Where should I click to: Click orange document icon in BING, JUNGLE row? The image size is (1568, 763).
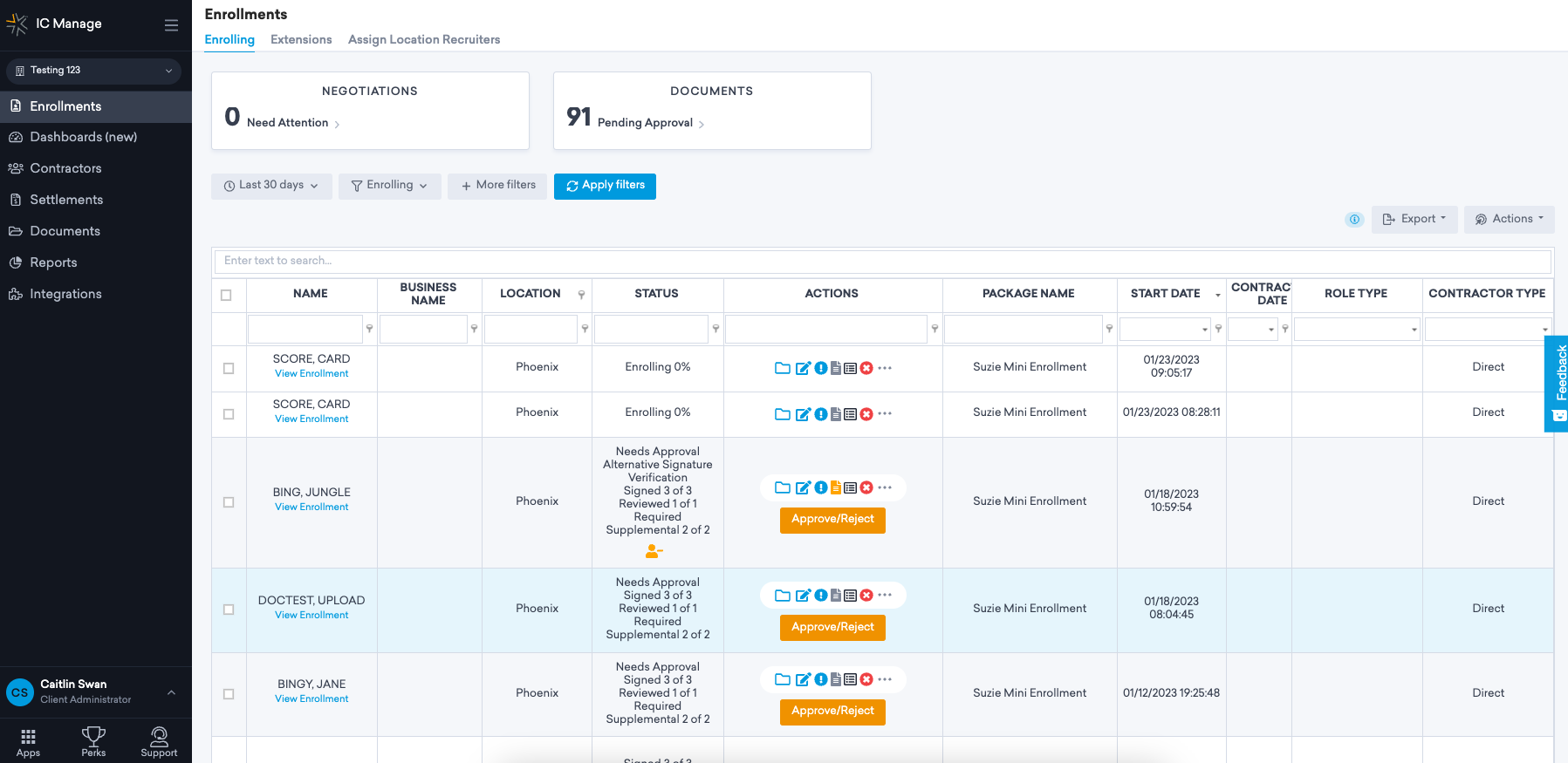[x=836, y=487]
